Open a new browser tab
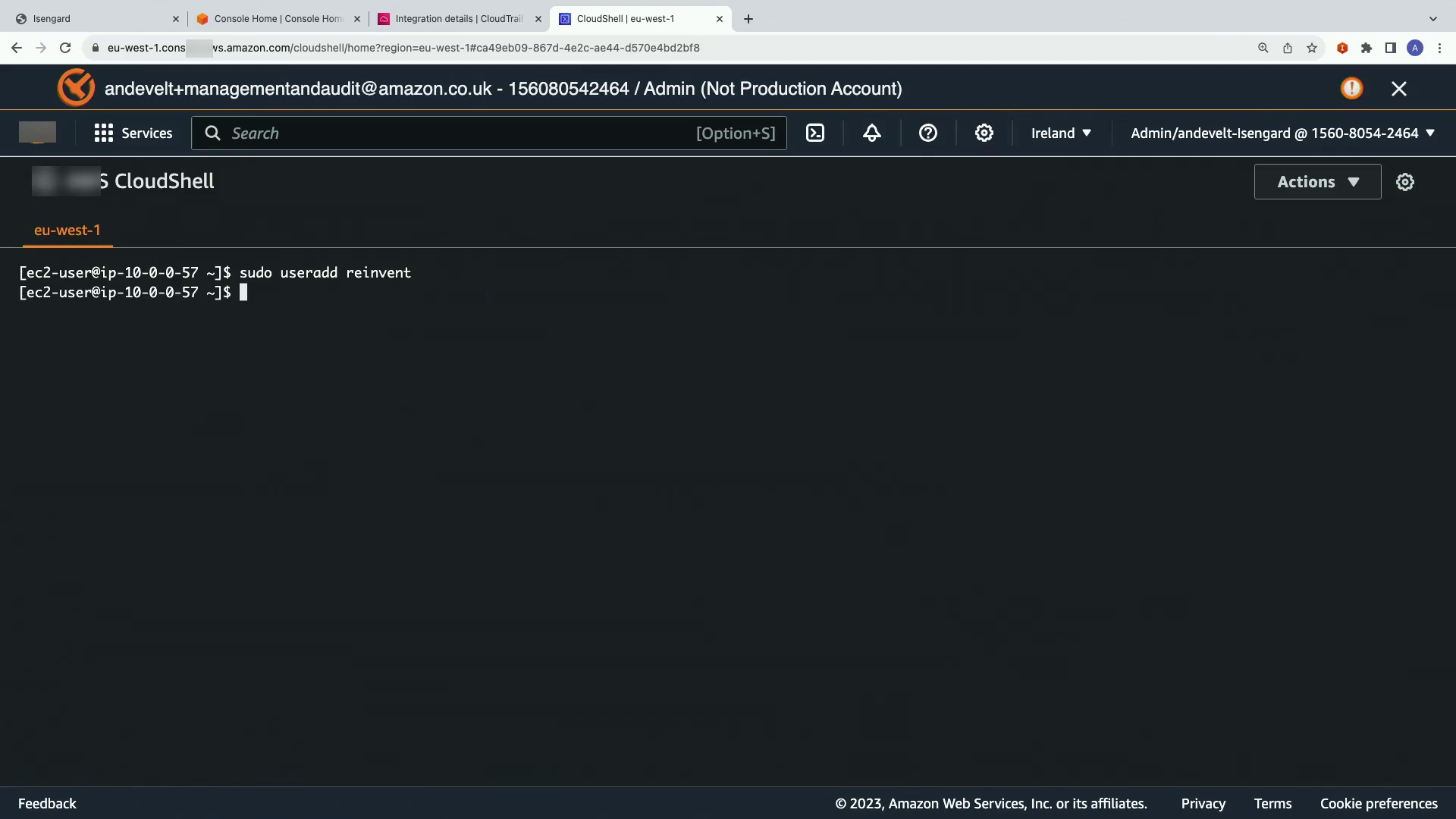1456x819 pixels. point(748,19)
